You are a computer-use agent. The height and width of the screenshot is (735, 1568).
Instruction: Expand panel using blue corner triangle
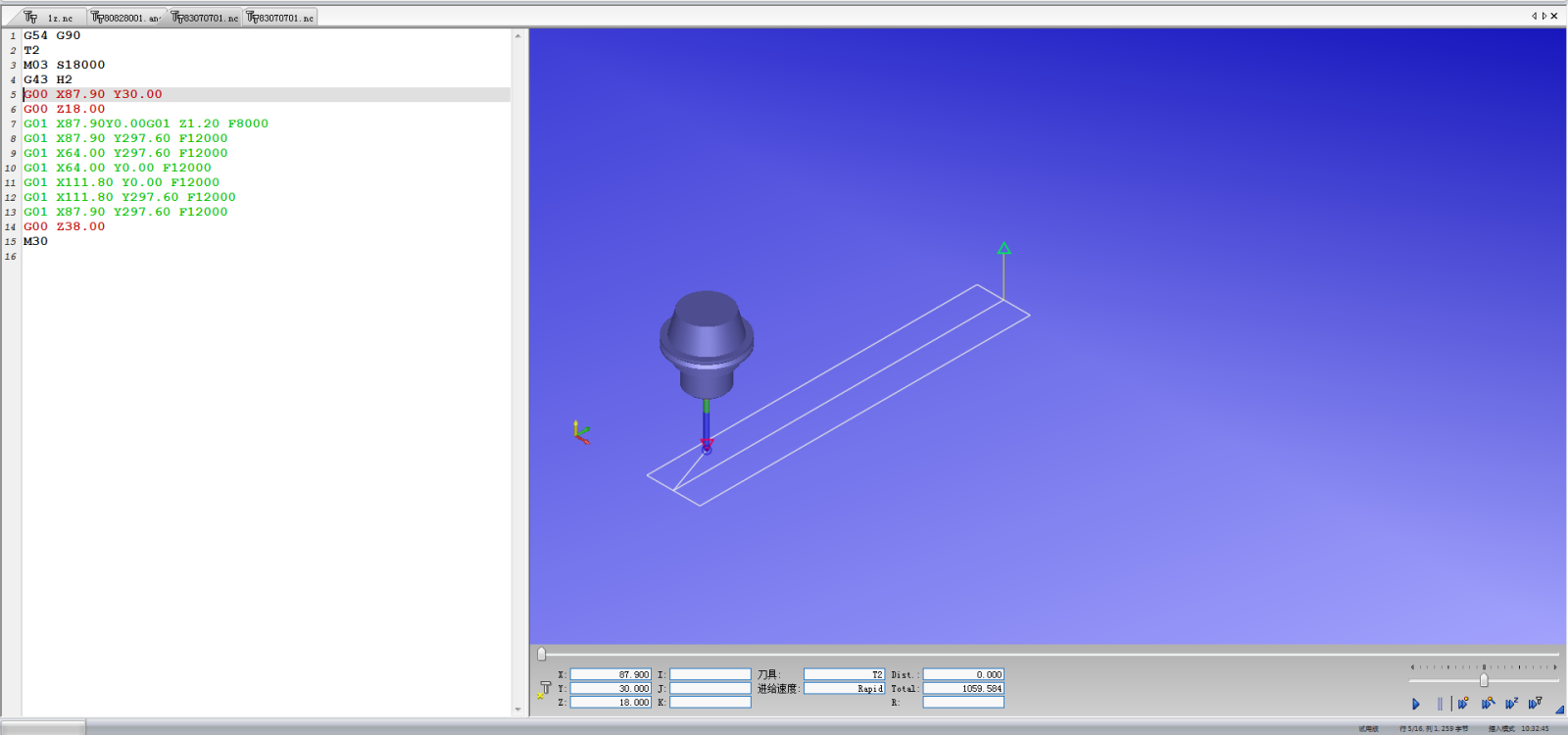pos(1559,710)
